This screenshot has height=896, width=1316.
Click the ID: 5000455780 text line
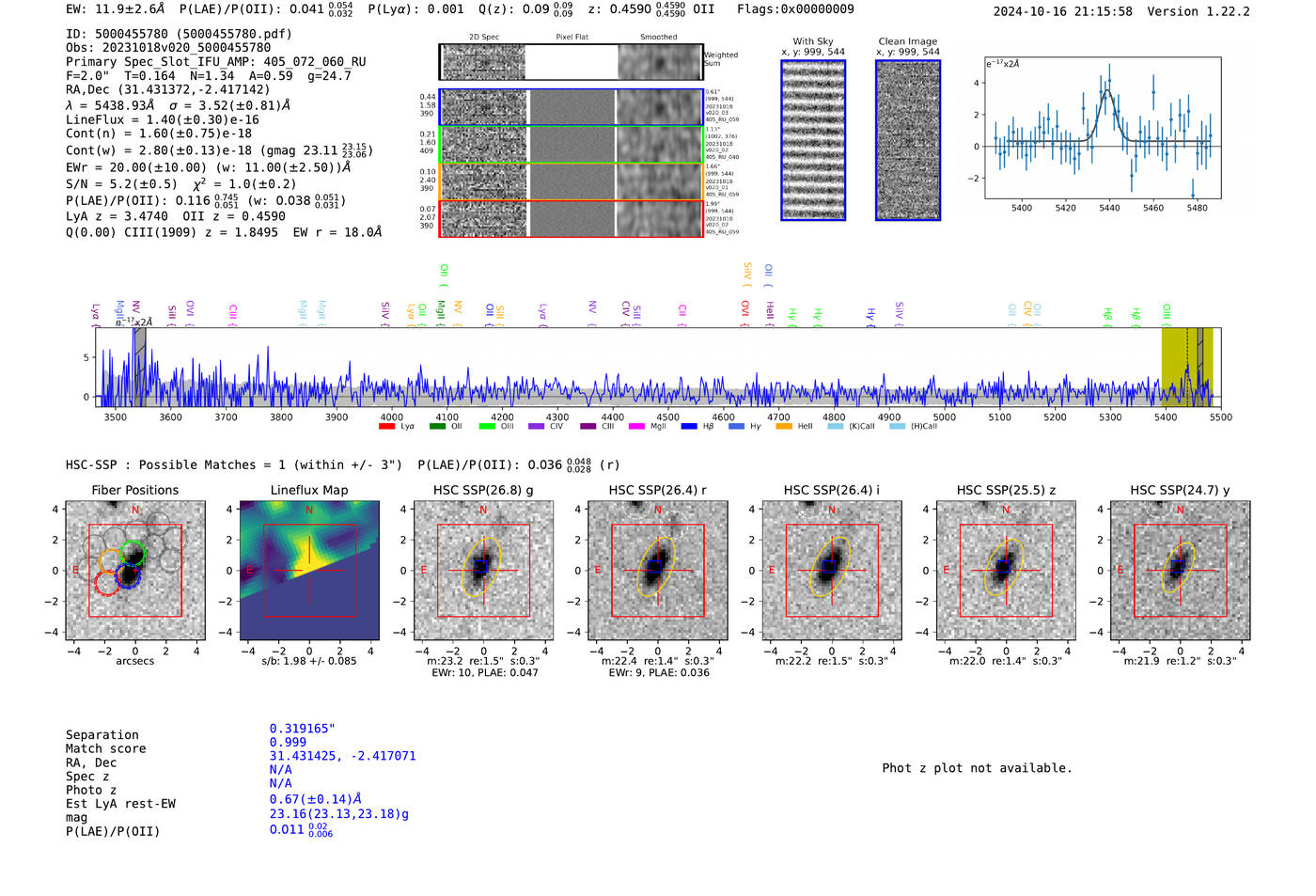click(x=179, y=34)
